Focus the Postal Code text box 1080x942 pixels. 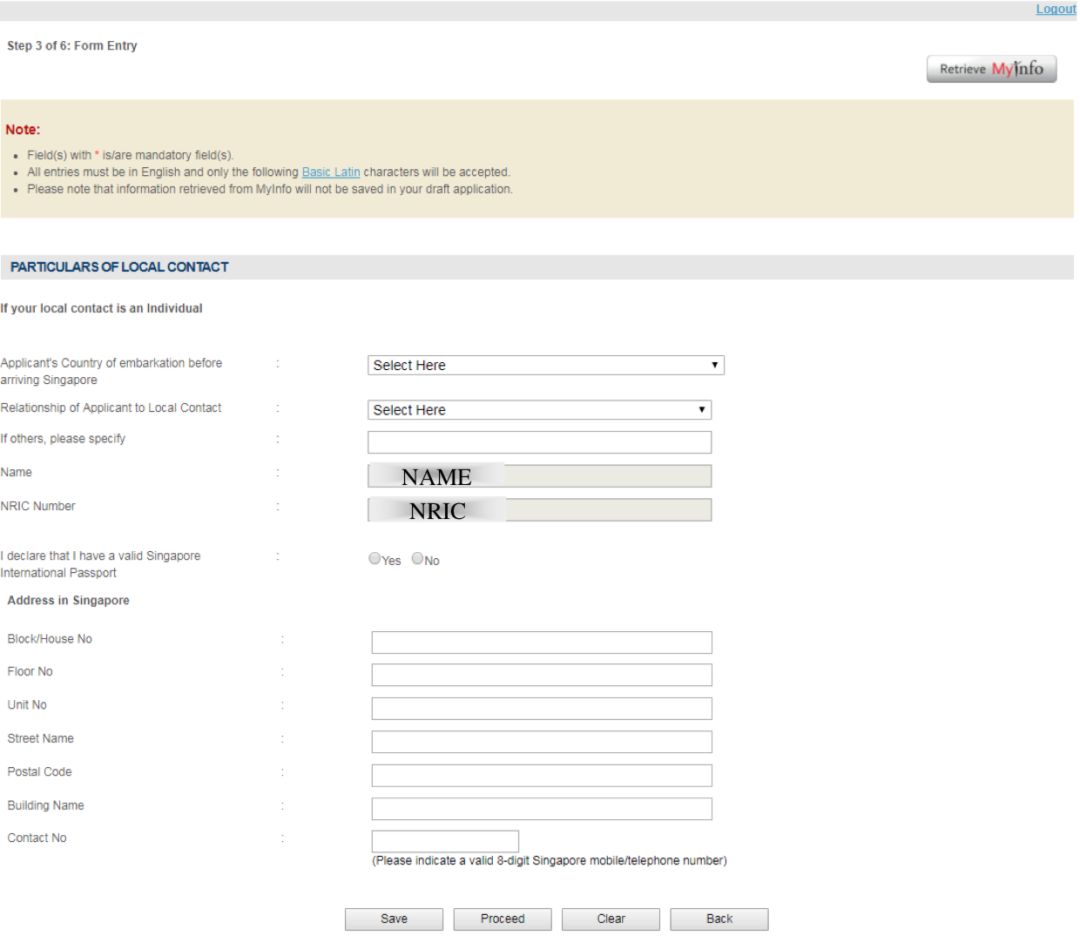coord(541,775)
